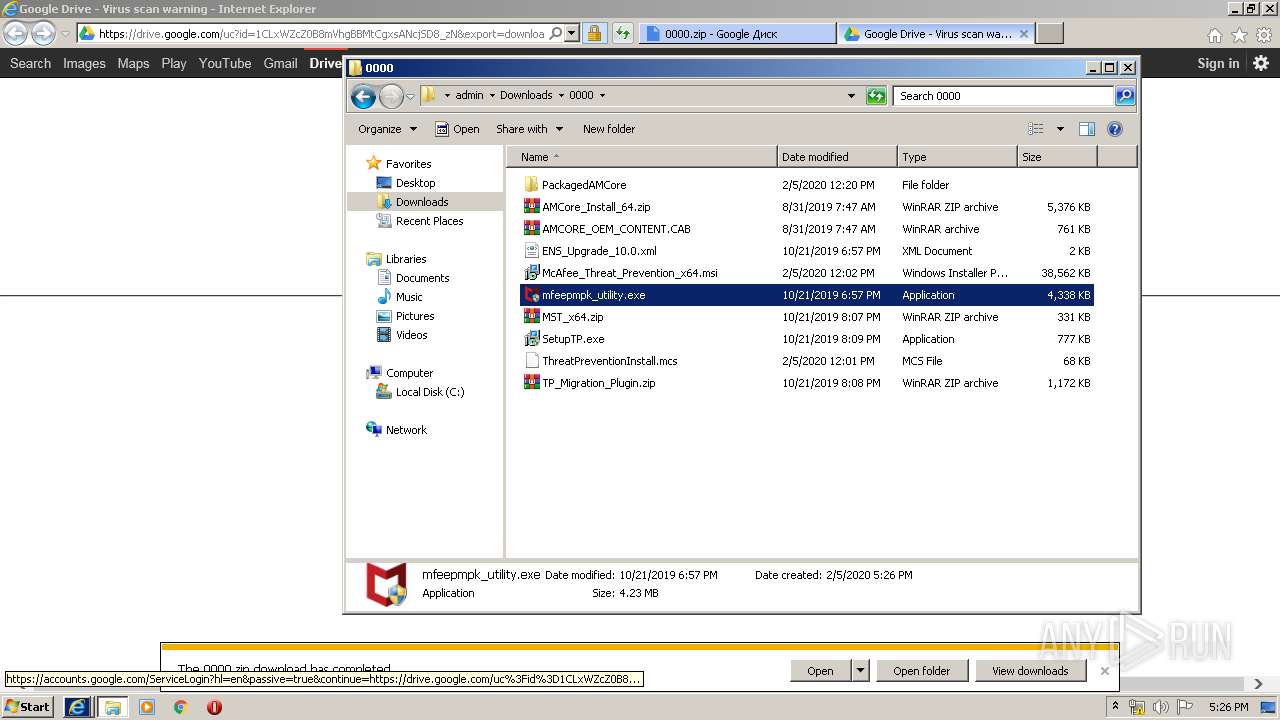Viewport: 1280px width, 720px height.
Task: Click the Action Center flag tray icon
Action: pos(1185,707)
